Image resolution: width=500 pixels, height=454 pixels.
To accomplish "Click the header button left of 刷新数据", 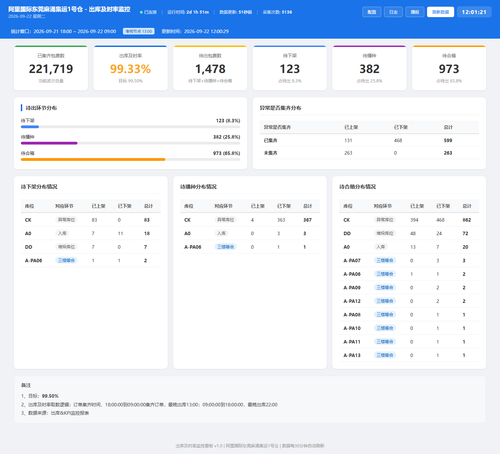I will point(415,12).
